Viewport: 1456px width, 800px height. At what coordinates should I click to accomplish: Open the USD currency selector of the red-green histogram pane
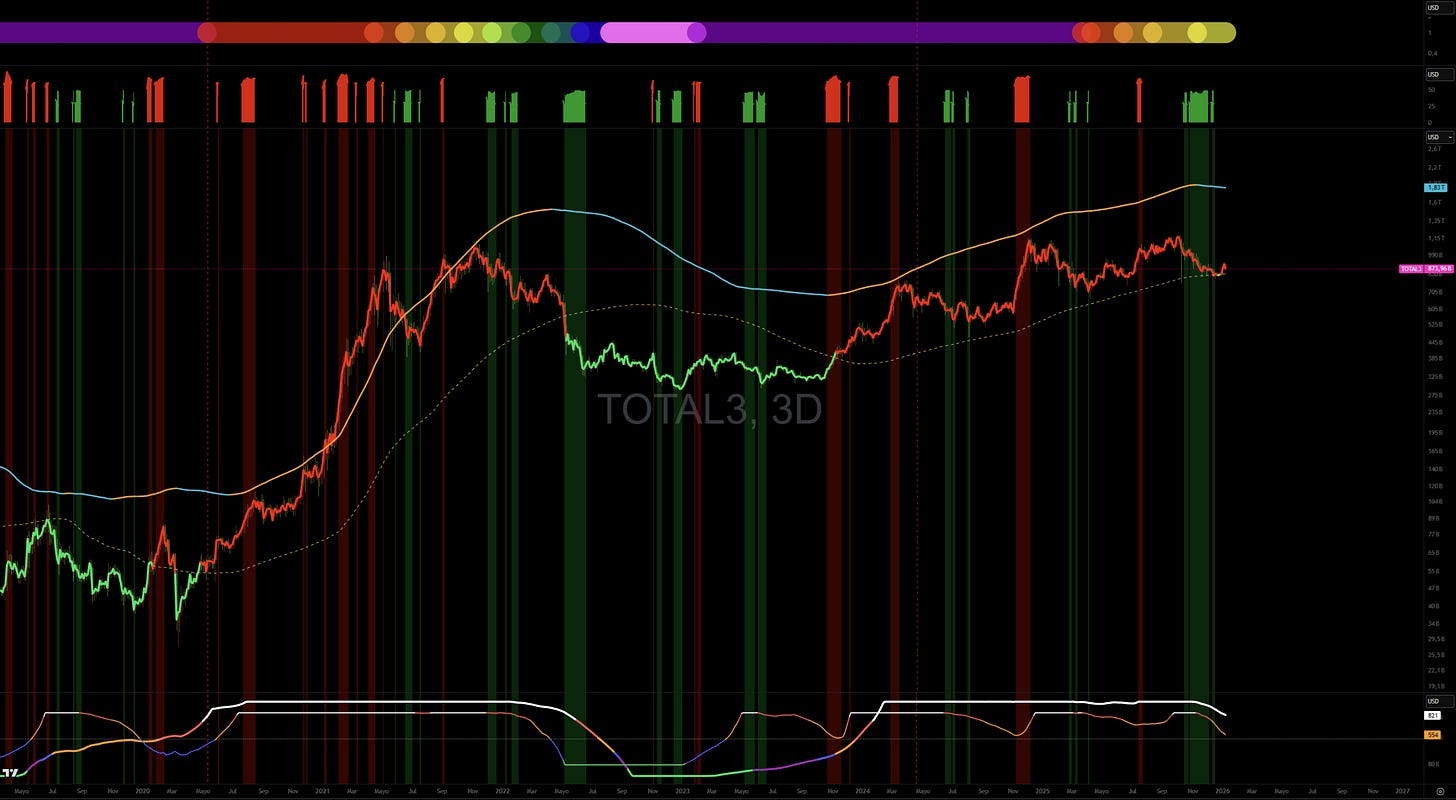pyautogui.click(x=1440, y=75)
